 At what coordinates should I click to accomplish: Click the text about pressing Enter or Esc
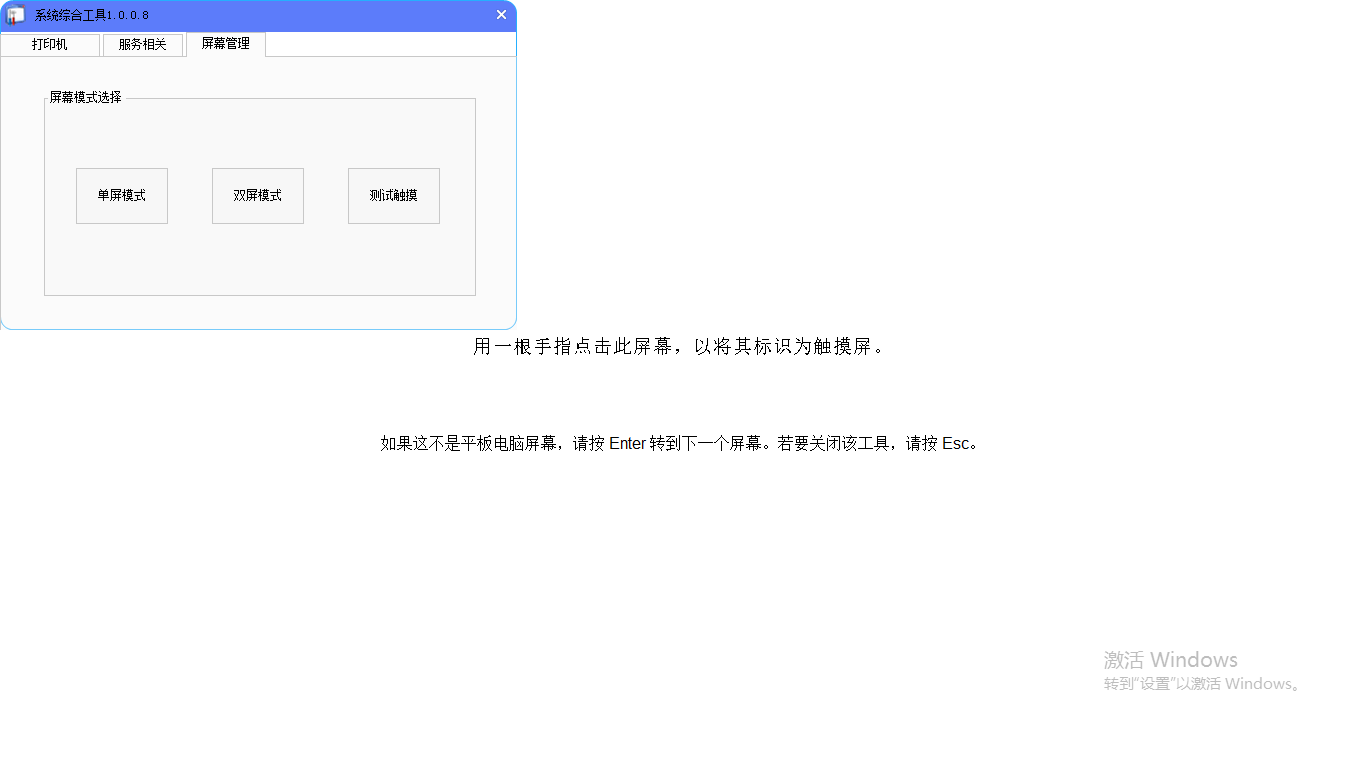click(x=679, y=443)
